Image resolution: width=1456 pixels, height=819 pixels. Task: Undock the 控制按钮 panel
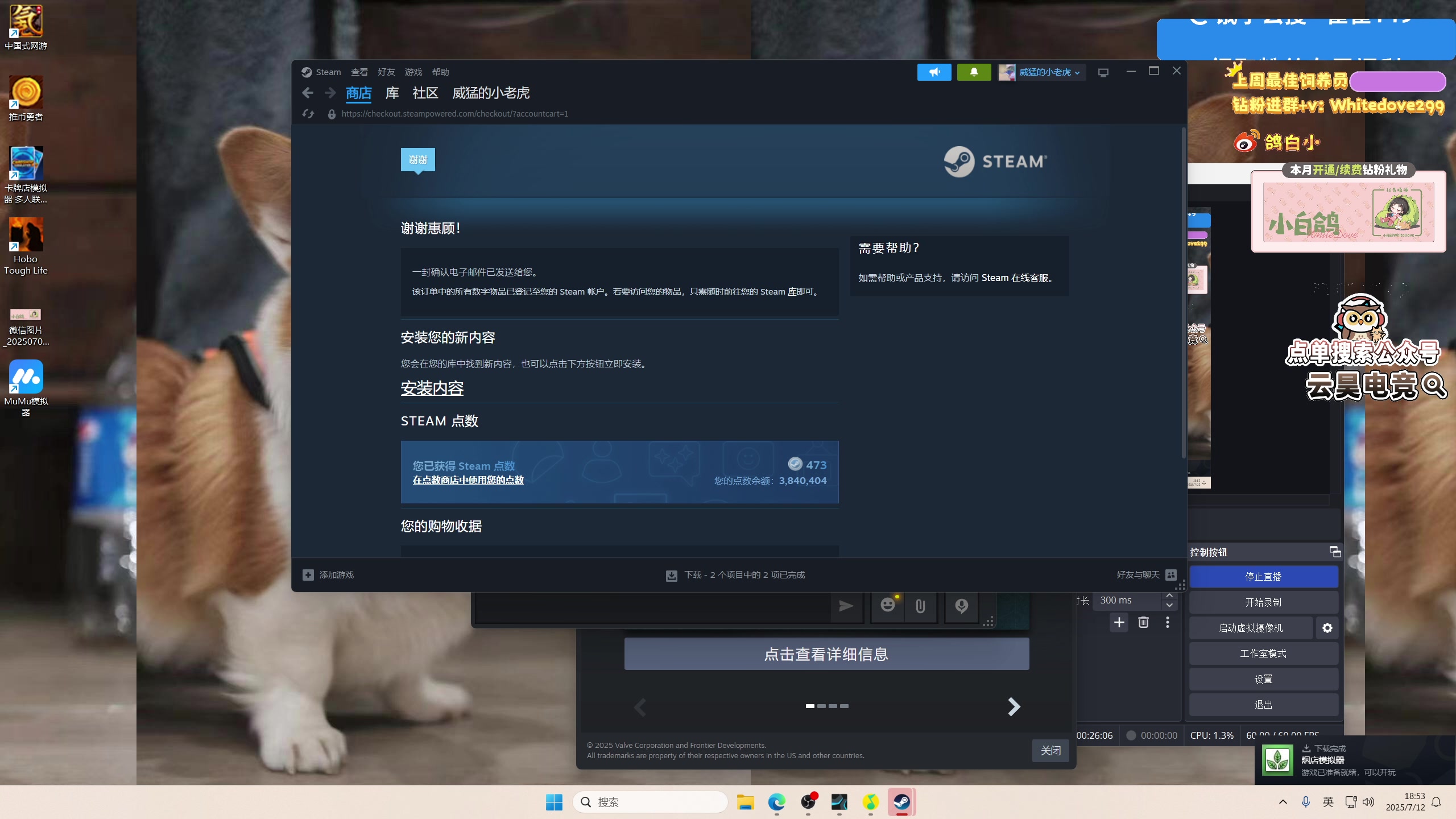pos(1335,552)
